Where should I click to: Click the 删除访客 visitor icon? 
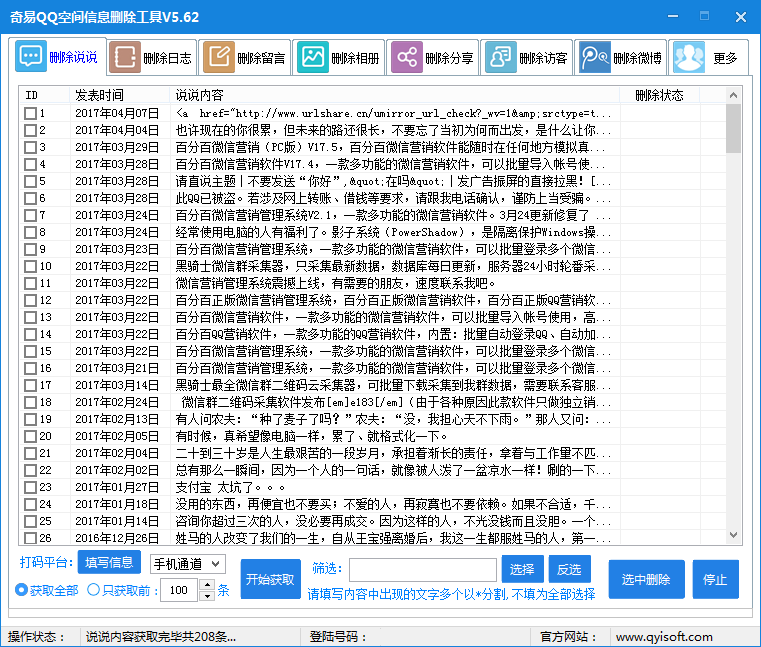click(501, 58)
